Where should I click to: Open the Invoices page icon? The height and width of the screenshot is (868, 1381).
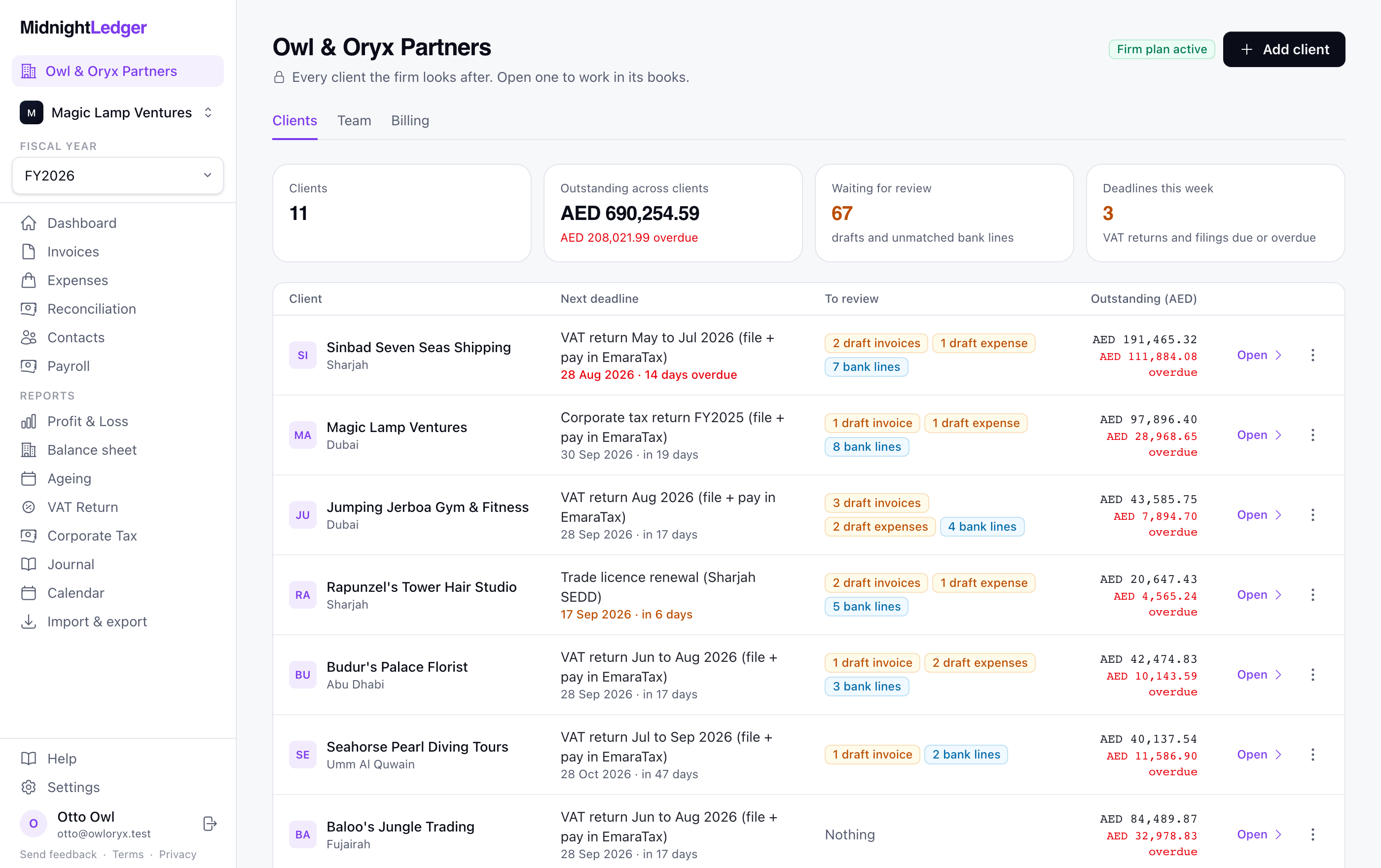coord(29,252)
